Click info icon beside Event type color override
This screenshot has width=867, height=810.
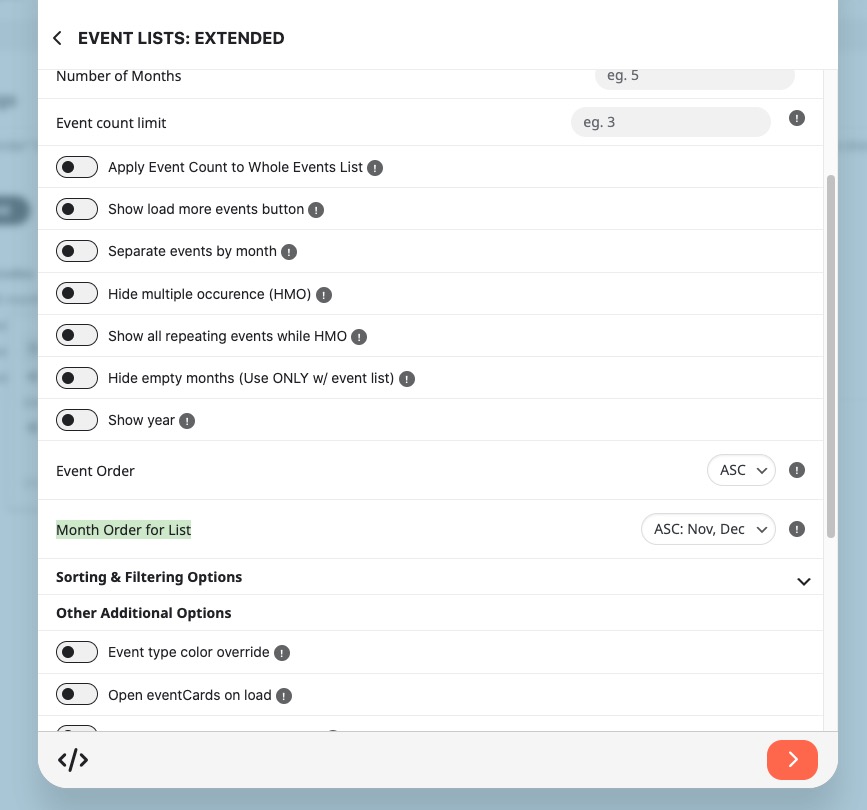[282, 654]
